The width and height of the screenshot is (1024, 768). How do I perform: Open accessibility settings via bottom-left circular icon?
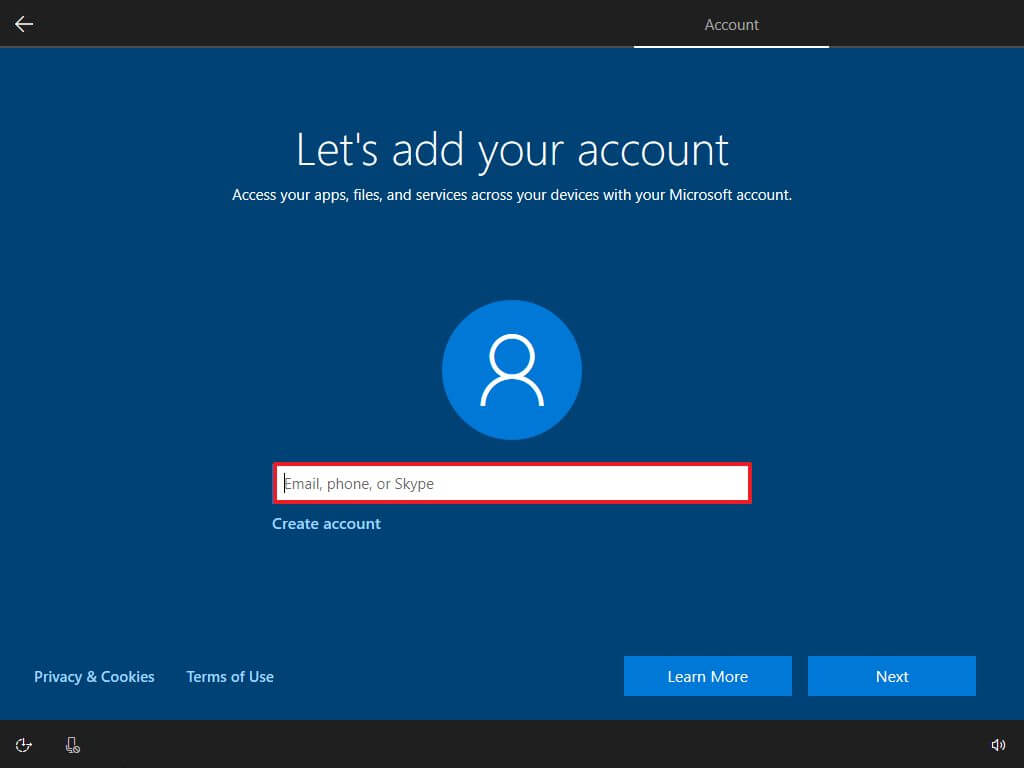[22, 744]
